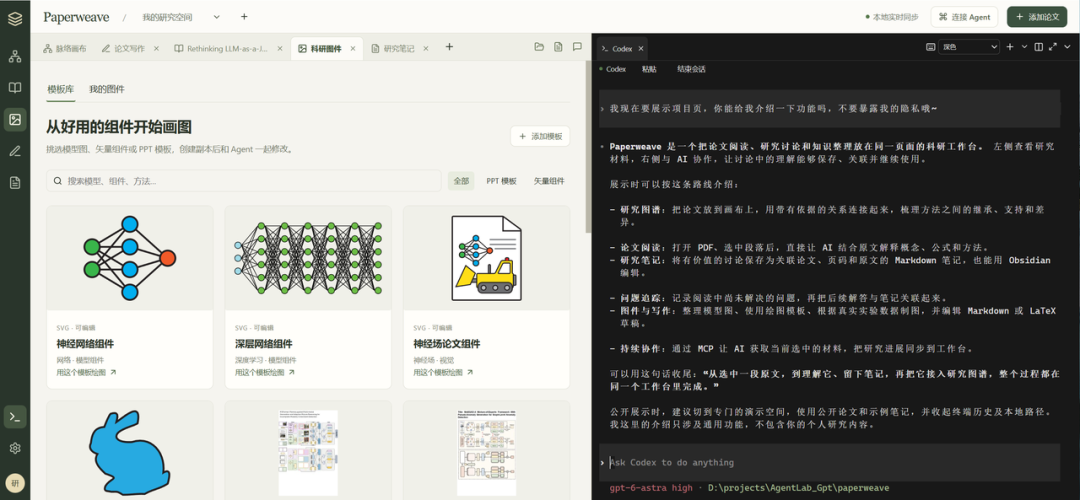
Task: Select the figures image icon in left sidebar
Action: click(x=14, y=119)
